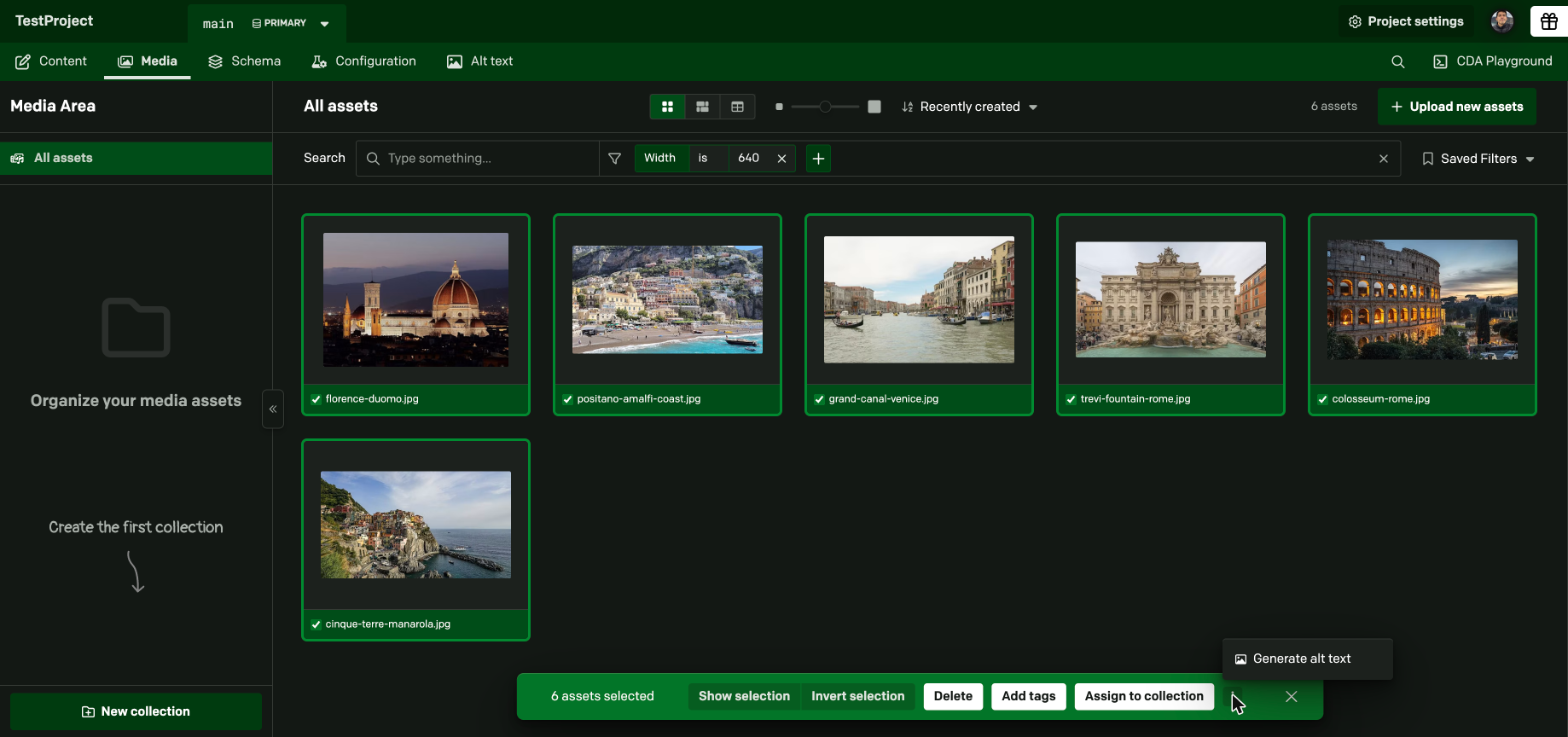Open the Colosseum Rome image thumbnail
Image resolution: width=1568 pixels, height=737 pixels.
click(x=1422, y=299)
